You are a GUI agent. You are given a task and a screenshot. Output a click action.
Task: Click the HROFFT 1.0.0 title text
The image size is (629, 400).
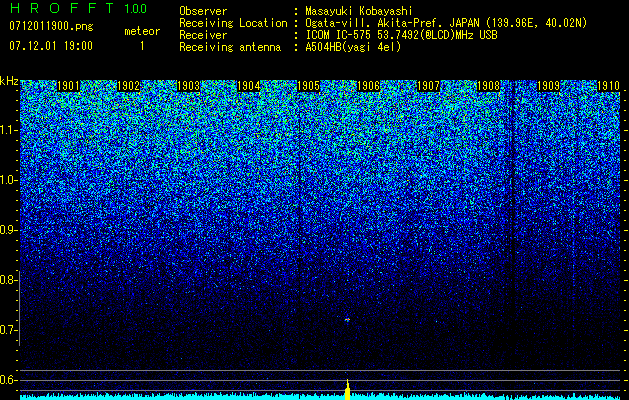(78, 8)
